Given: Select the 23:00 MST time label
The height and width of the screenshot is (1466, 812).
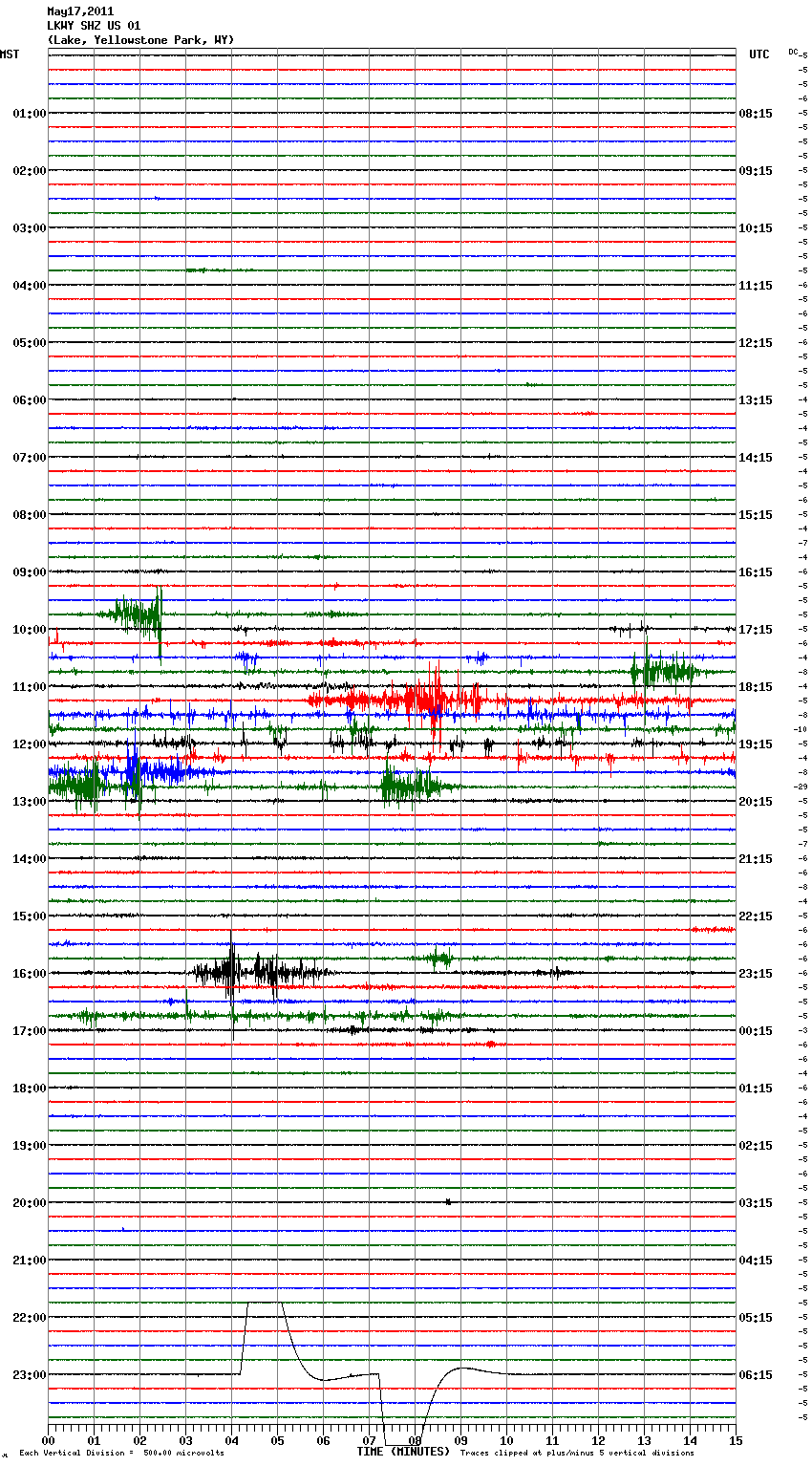Looking at the screenshot, I should [x=29, y=1375].
